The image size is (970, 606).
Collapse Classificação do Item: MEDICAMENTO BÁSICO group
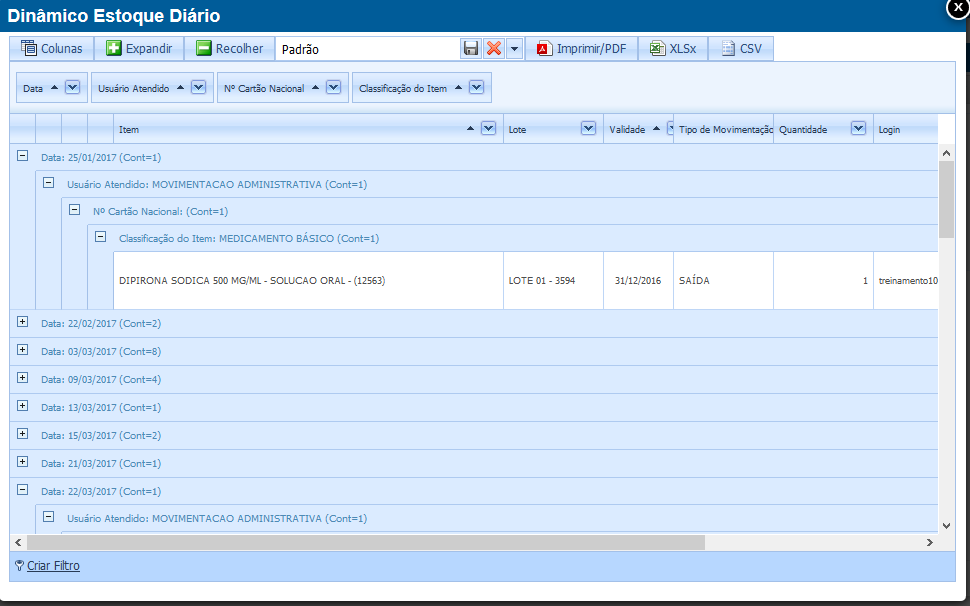click(100, 236)
